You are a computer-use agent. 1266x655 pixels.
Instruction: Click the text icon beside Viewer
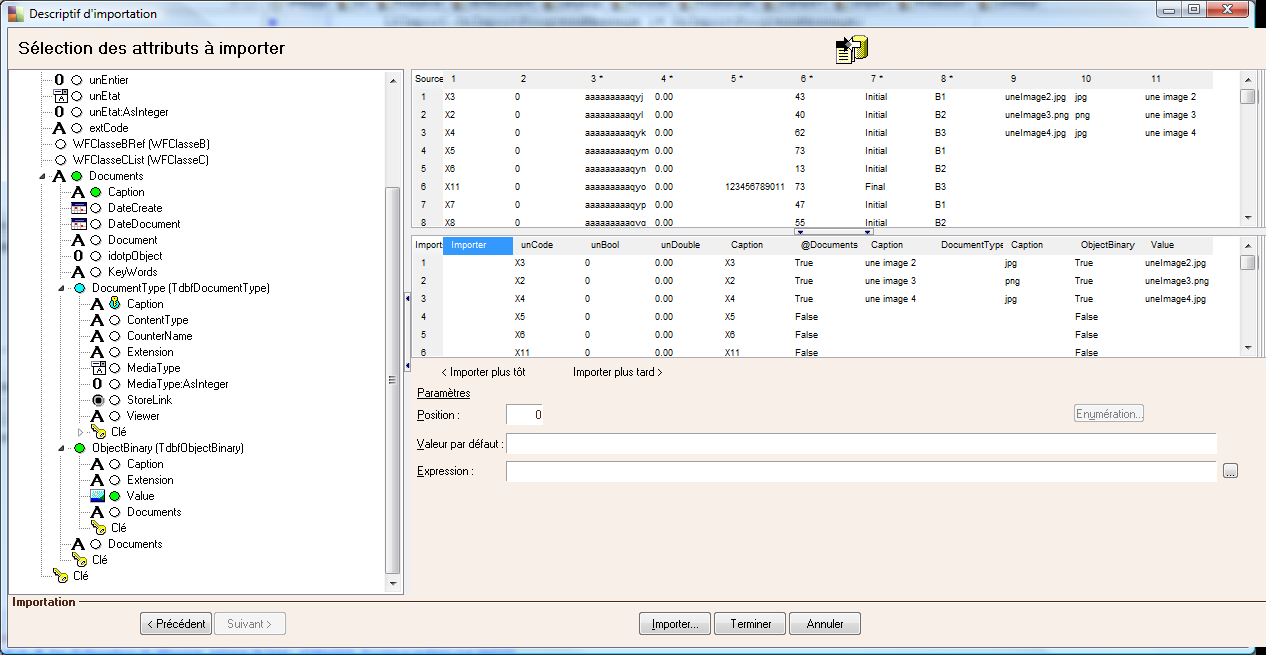coord(97,416)
